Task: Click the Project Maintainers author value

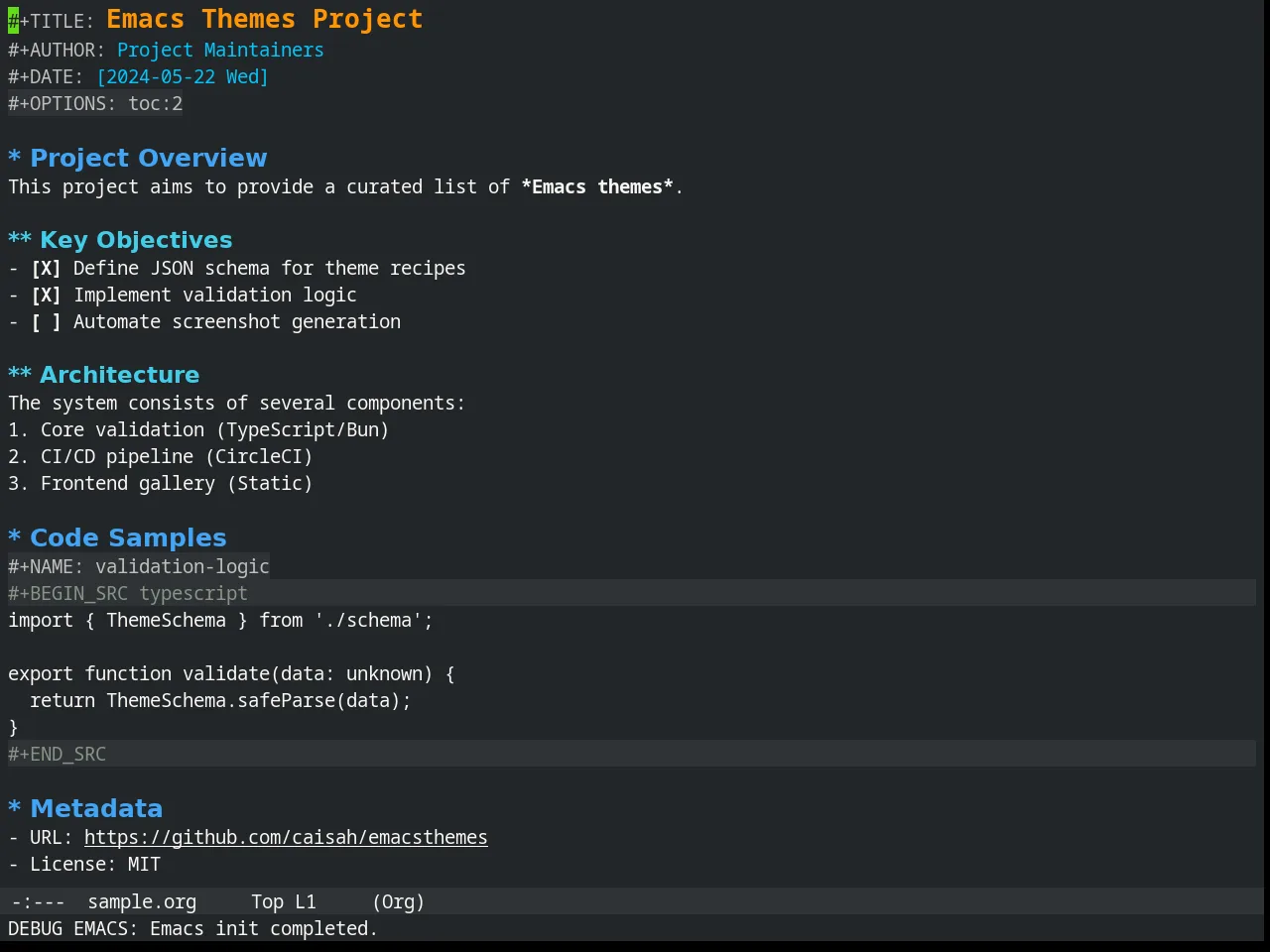Action: (220, 51)
